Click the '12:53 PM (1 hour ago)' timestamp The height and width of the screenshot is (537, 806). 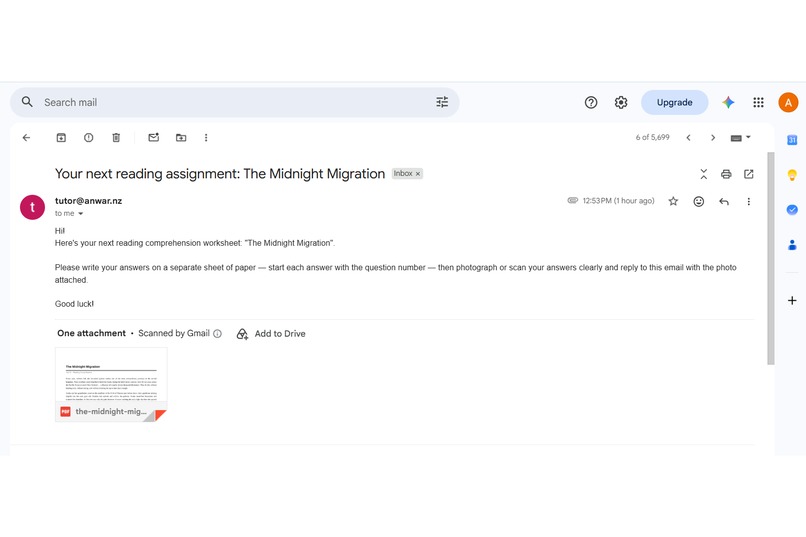click(x=618, y=201)
